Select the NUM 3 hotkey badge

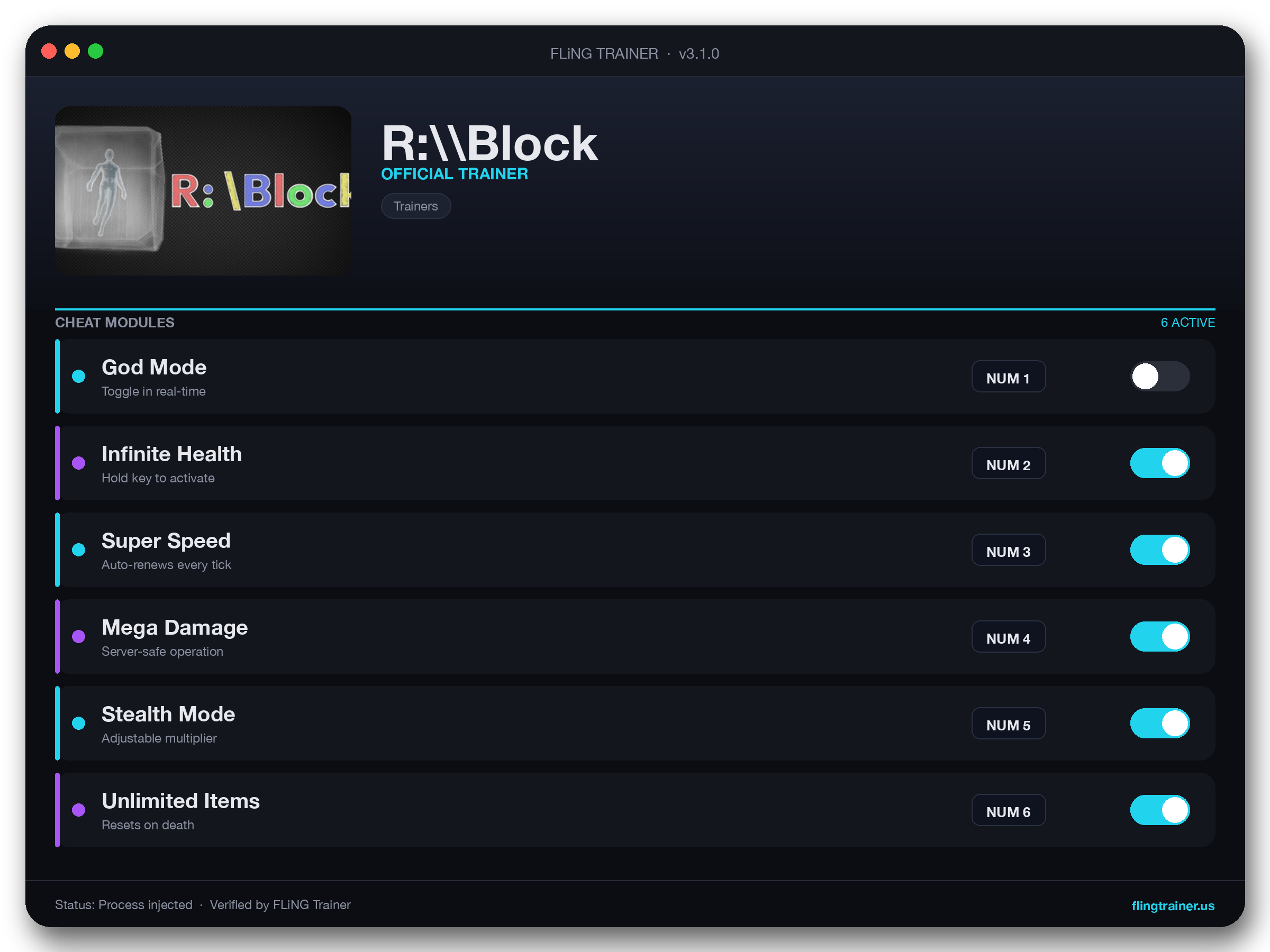click(x=1008, y=550)
